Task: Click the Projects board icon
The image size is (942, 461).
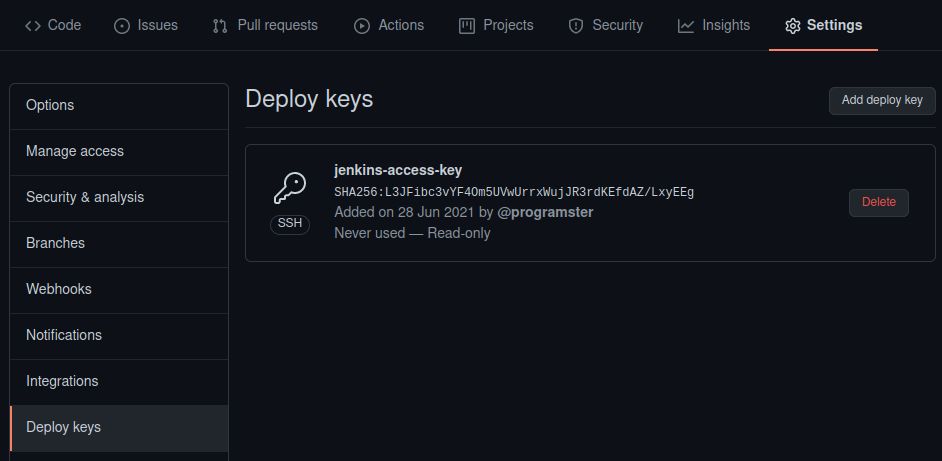Action: point(466,26)
